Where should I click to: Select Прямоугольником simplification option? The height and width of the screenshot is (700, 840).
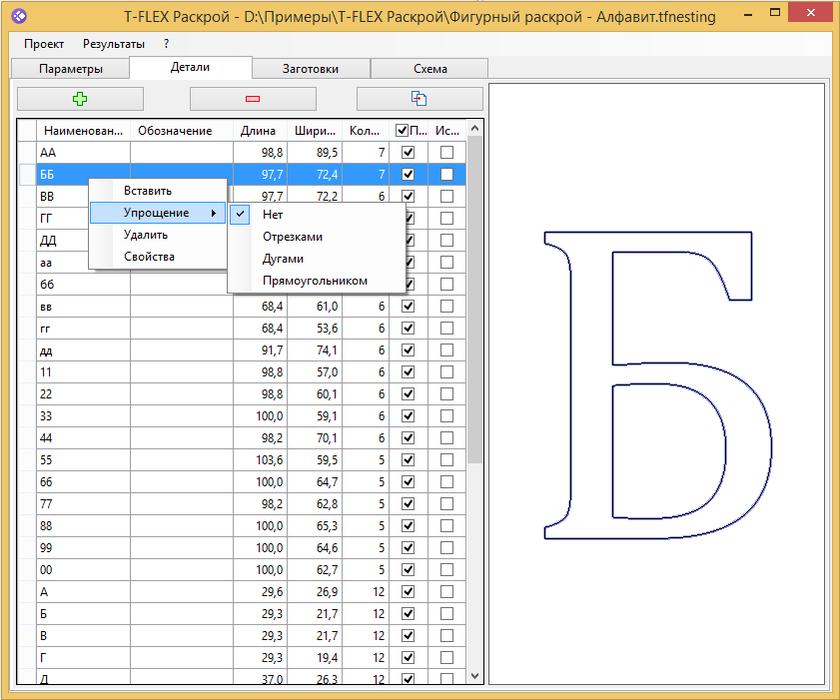[x=314, y=281]
